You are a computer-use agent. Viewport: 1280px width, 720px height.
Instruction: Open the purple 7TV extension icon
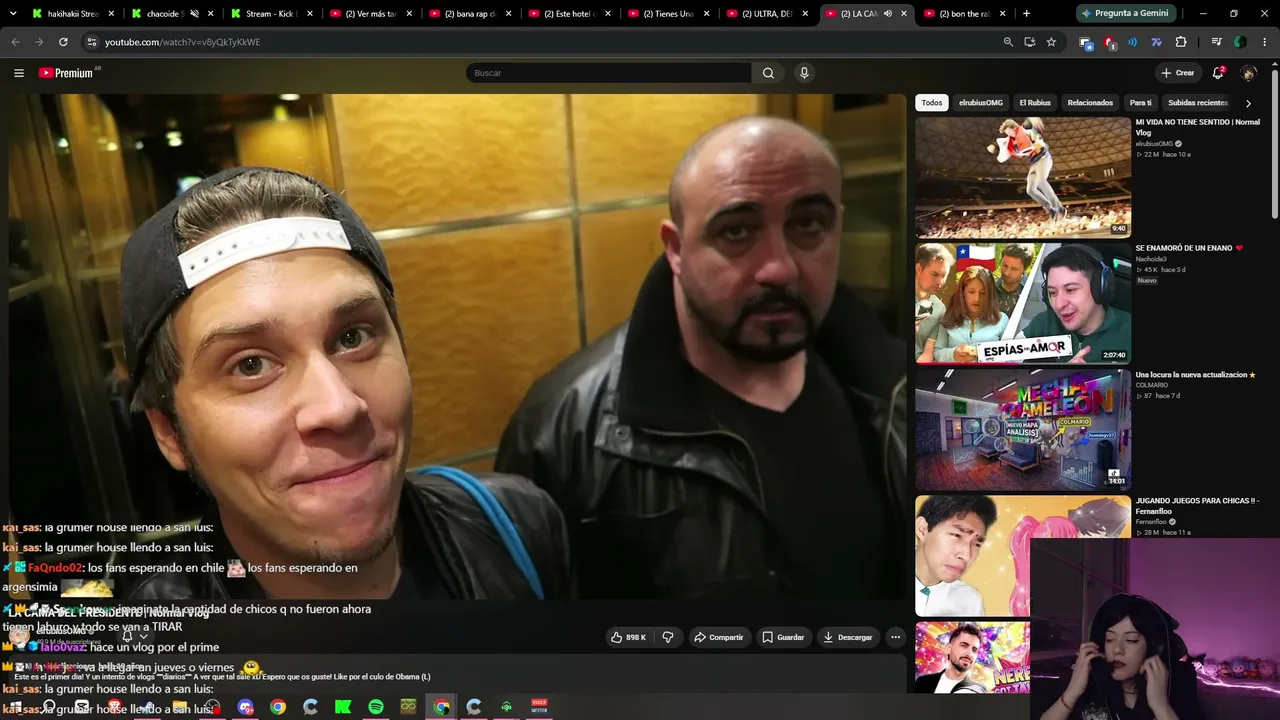[x=1156, y=42]
